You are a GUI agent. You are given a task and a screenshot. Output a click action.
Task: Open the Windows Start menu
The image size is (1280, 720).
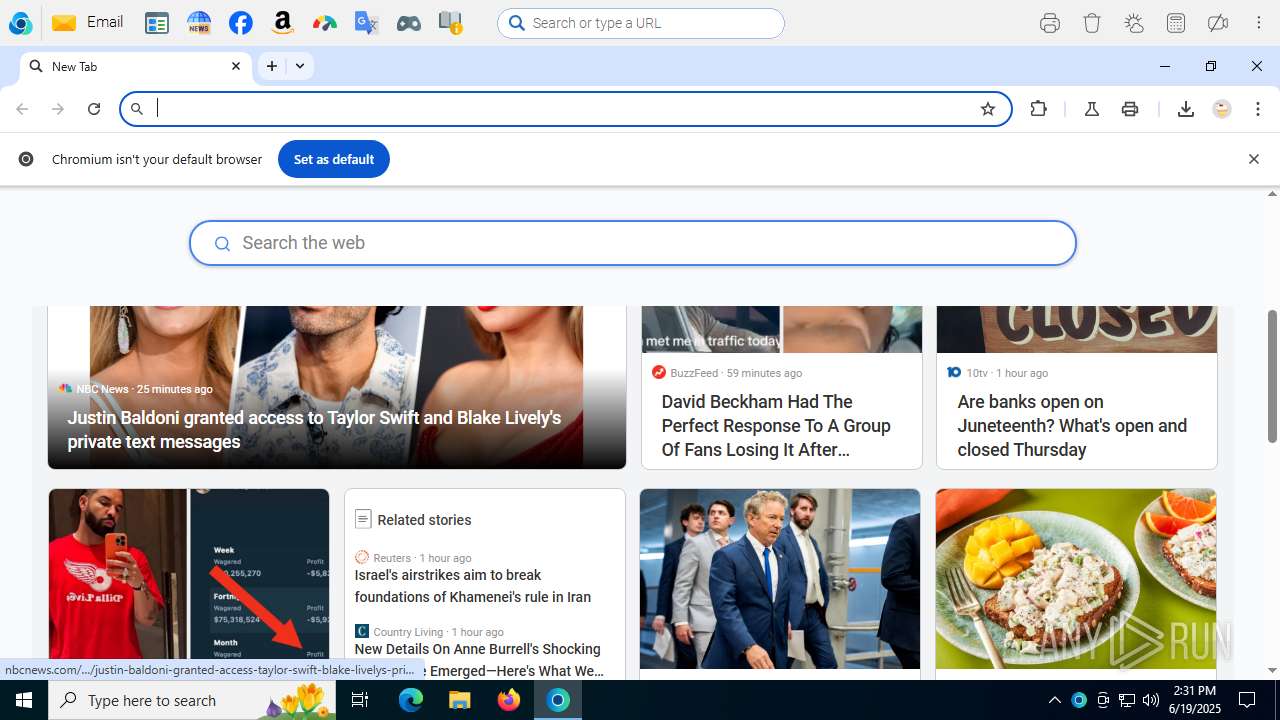24,700
